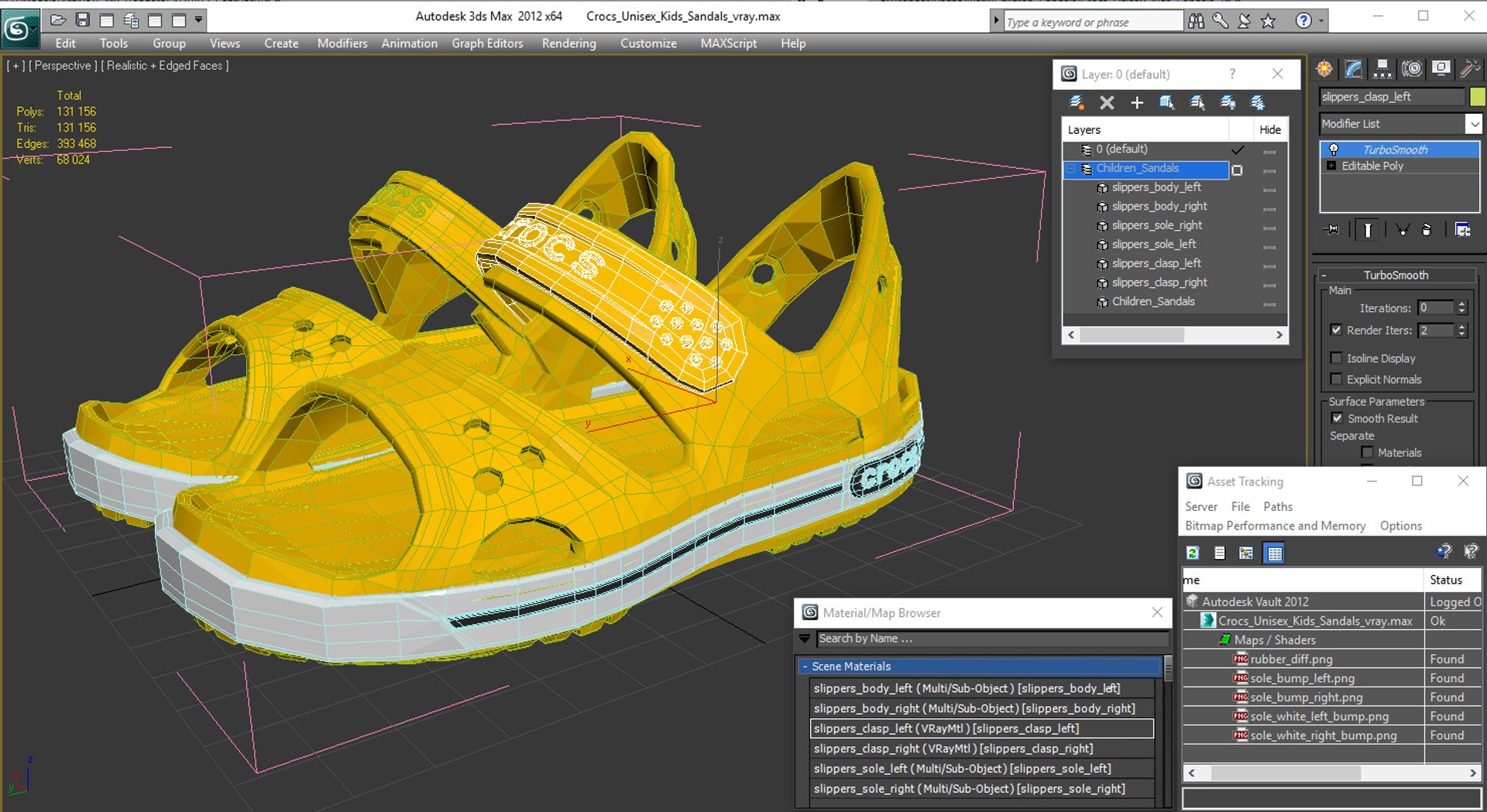Open the Paths menu in Asset Tracking
Image resolution: width=1487 pixels, height=812 pixels.
[1278, 506]
